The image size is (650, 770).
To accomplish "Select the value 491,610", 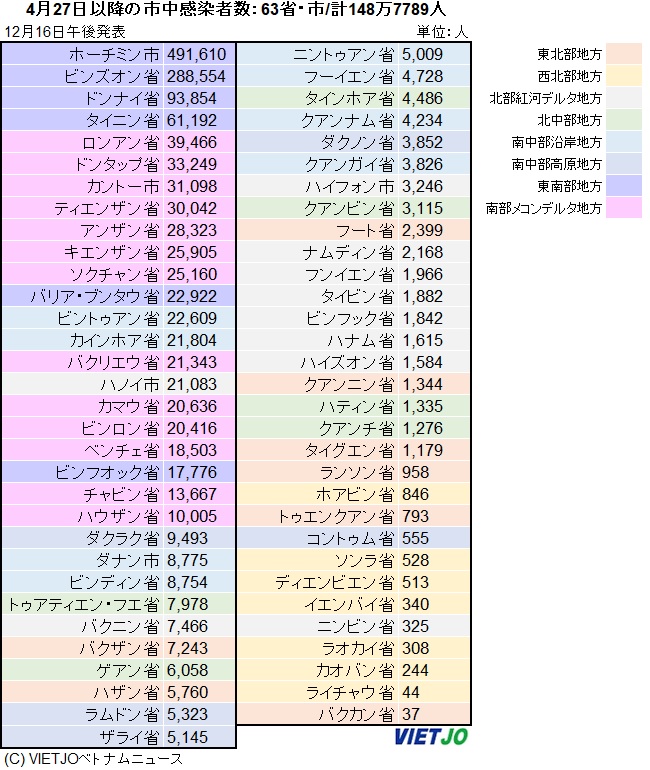I will coord(196,55).
